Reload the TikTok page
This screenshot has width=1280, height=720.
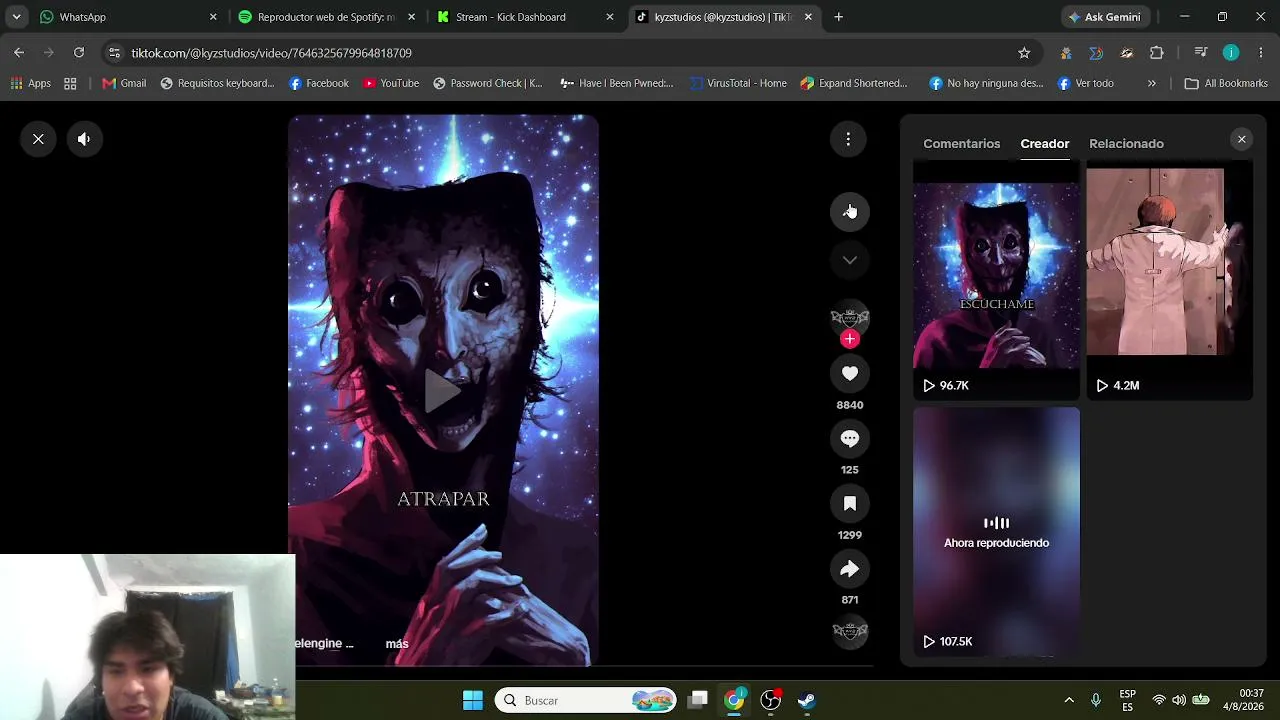(x=79, y=52)
